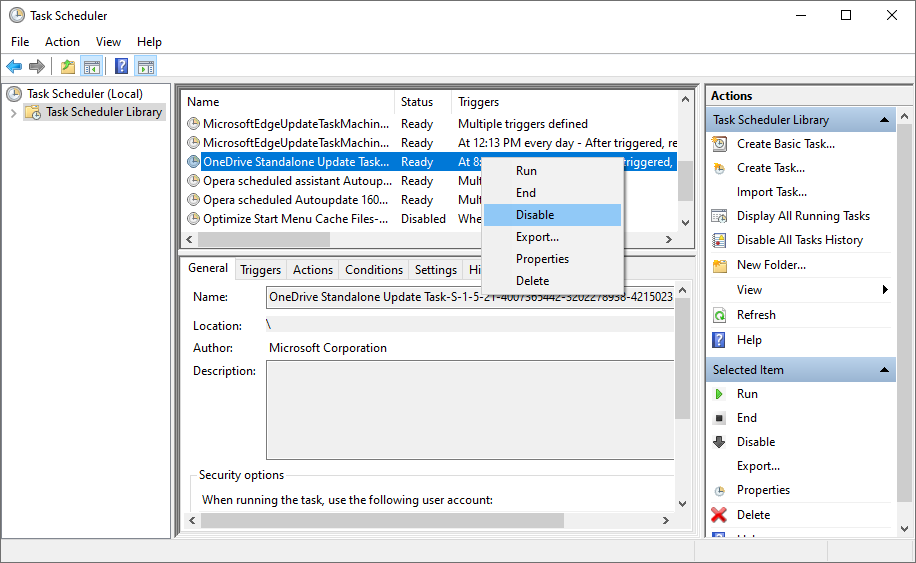Sort tasks by the Name column header
Viewport: 916px width, 563px height.
pyautogui.click(x=289, y=102)
